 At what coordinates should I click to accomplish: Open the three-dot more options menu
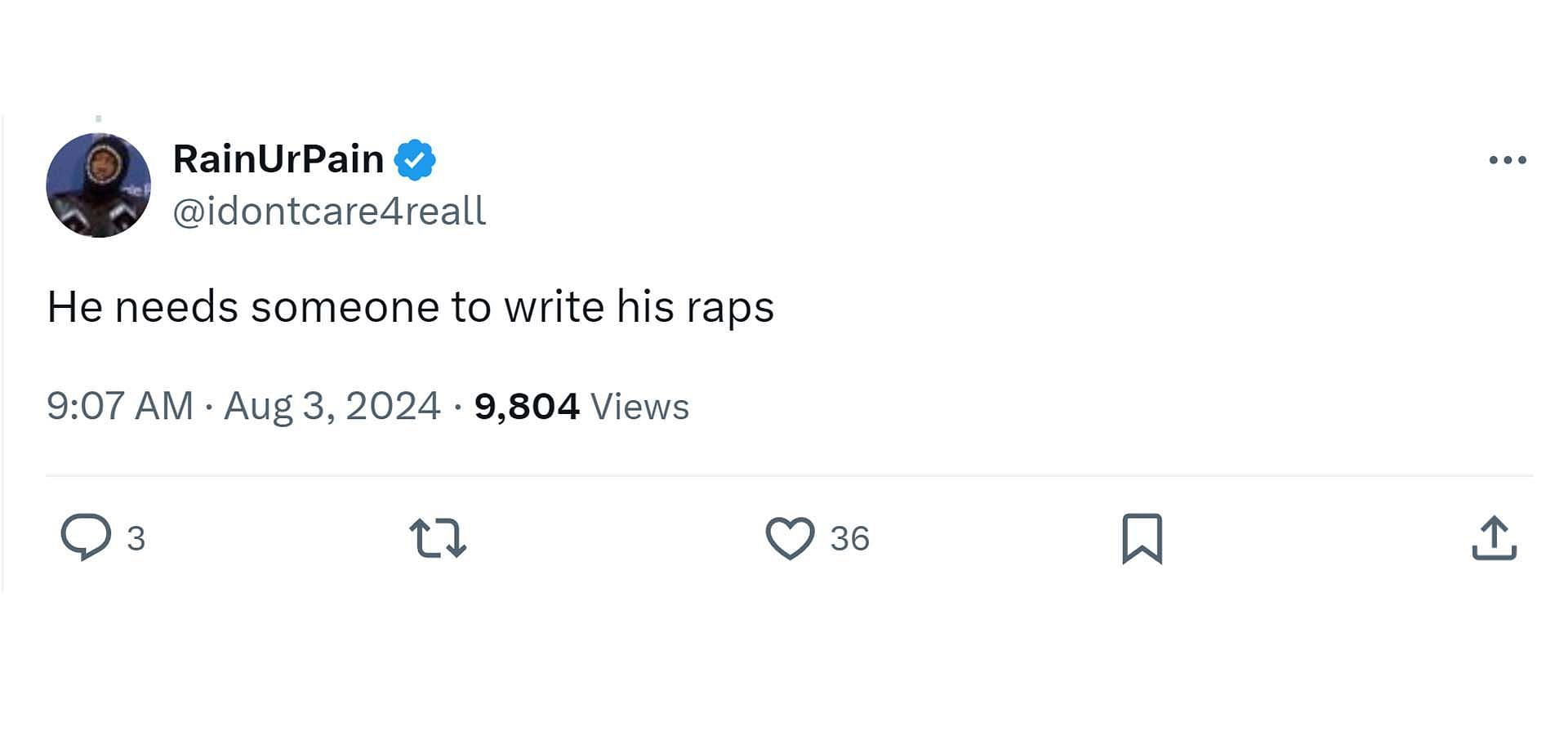coord(1508,160)
